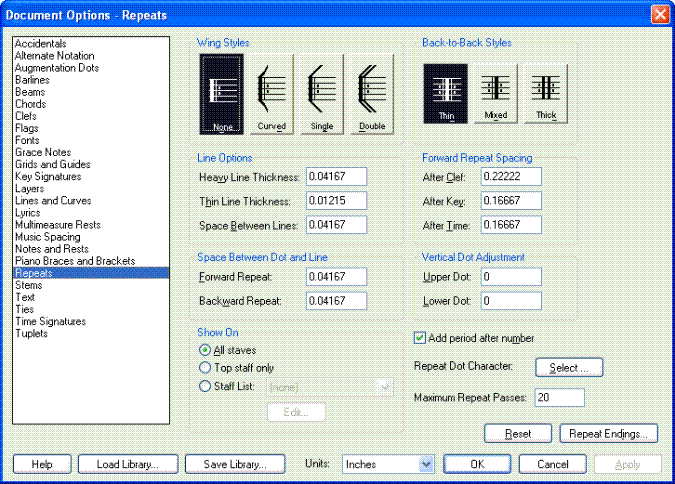Choose the Curved wing style
This screenshot has width=675, height=484.
pos(271,93)
